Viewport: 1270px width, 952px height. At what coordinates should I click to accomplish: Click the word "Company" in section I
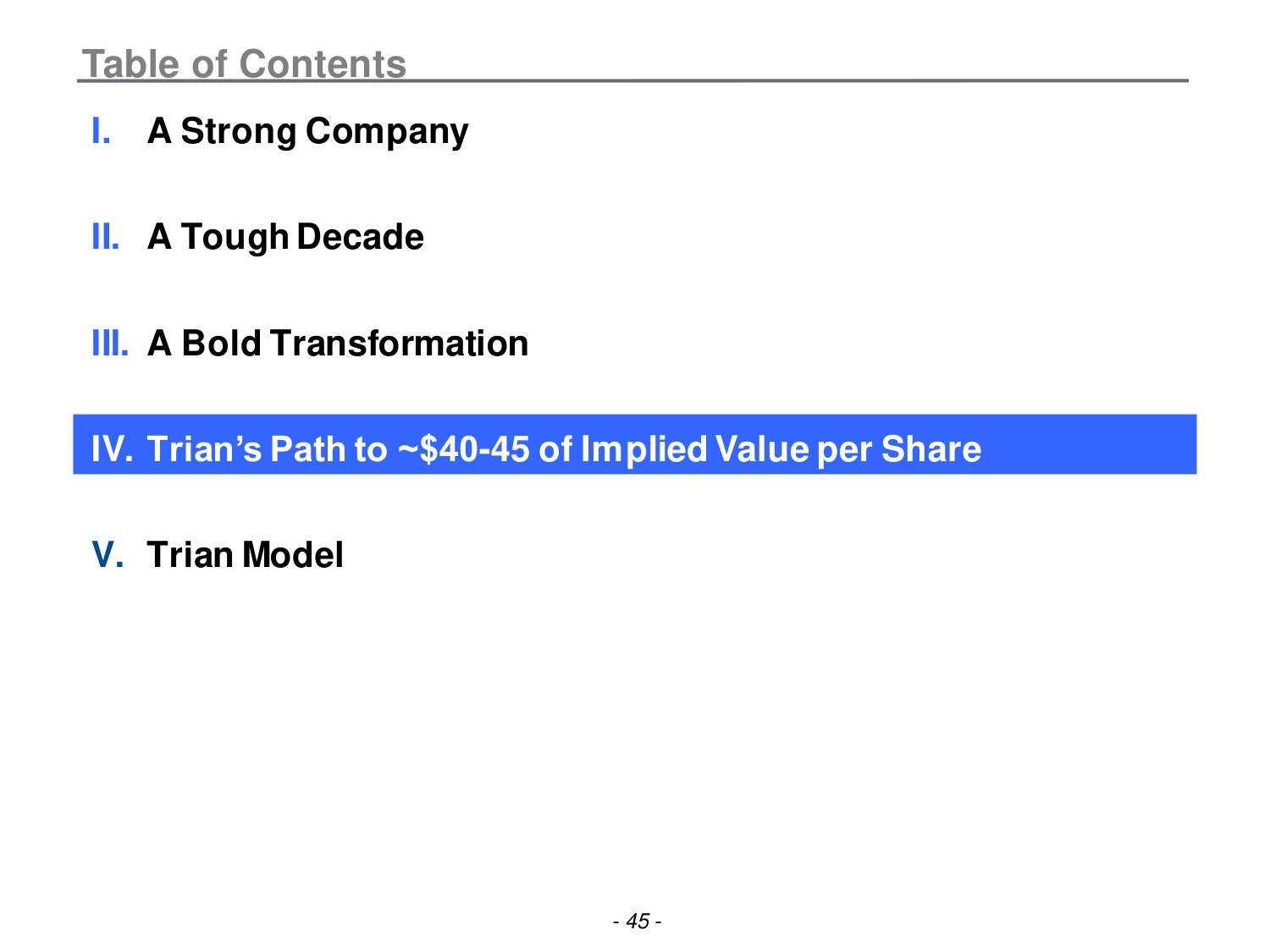pyautogui.click(x=387, y=131)
